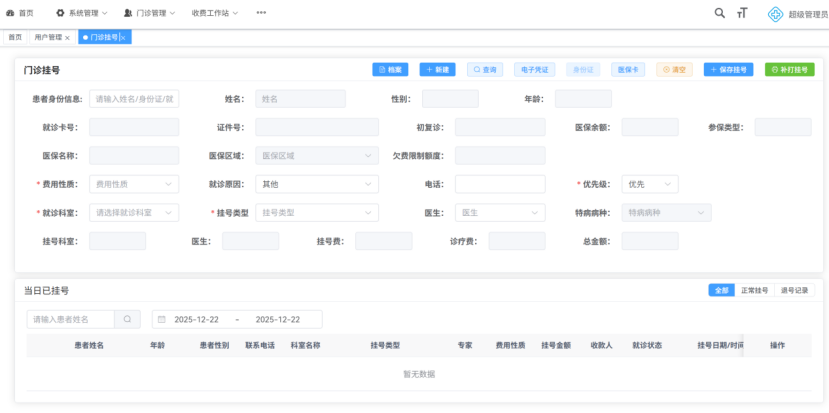Click the 保存挂号 button
The image size is (829, 413).
[729, 70]
